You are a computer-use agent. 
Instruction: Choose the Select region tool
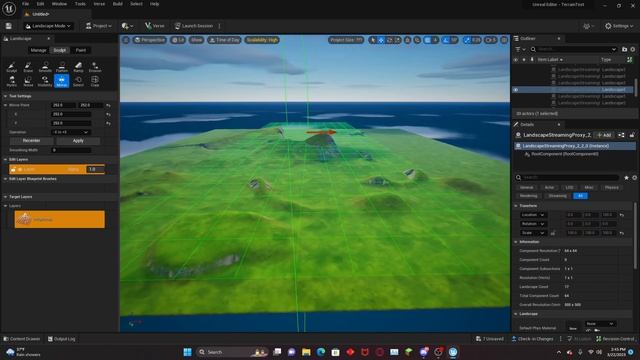78,81
